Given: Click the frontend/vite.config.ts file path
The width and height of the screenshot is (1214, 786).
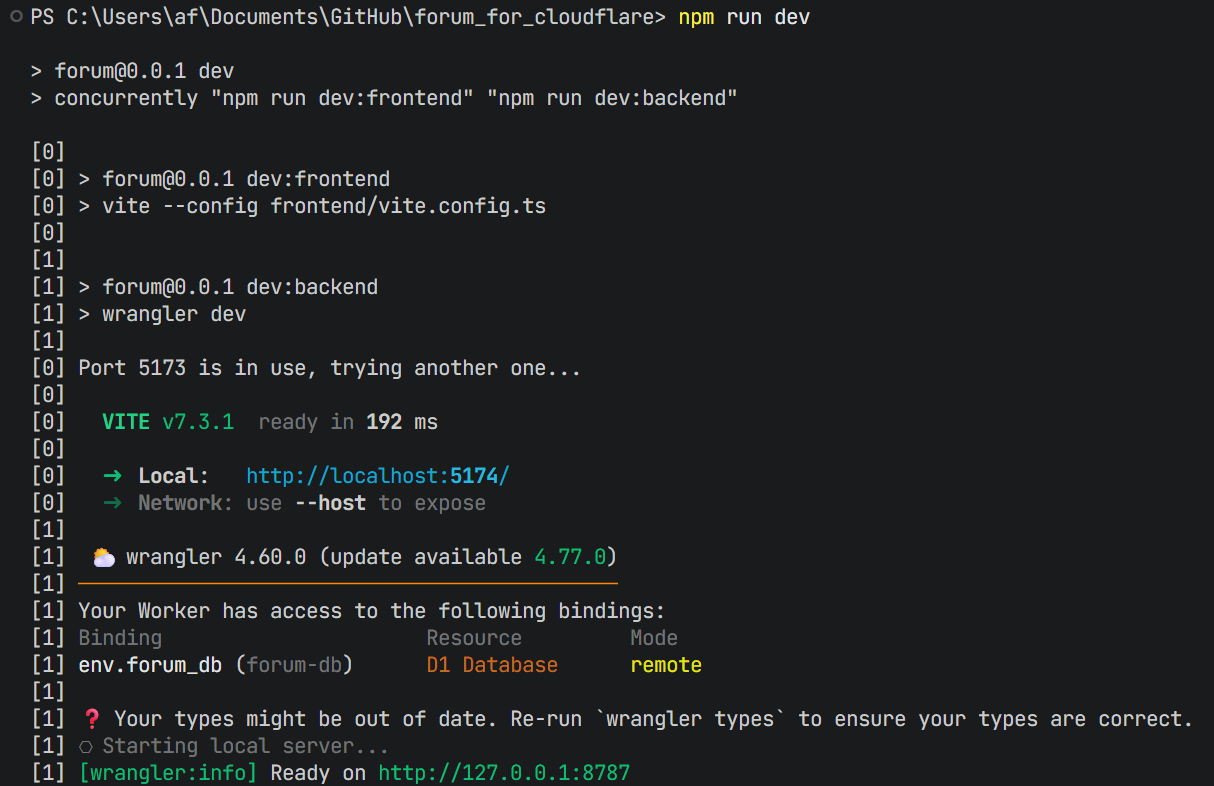Looking at the screenshot, I should click(x=408, y=206).
